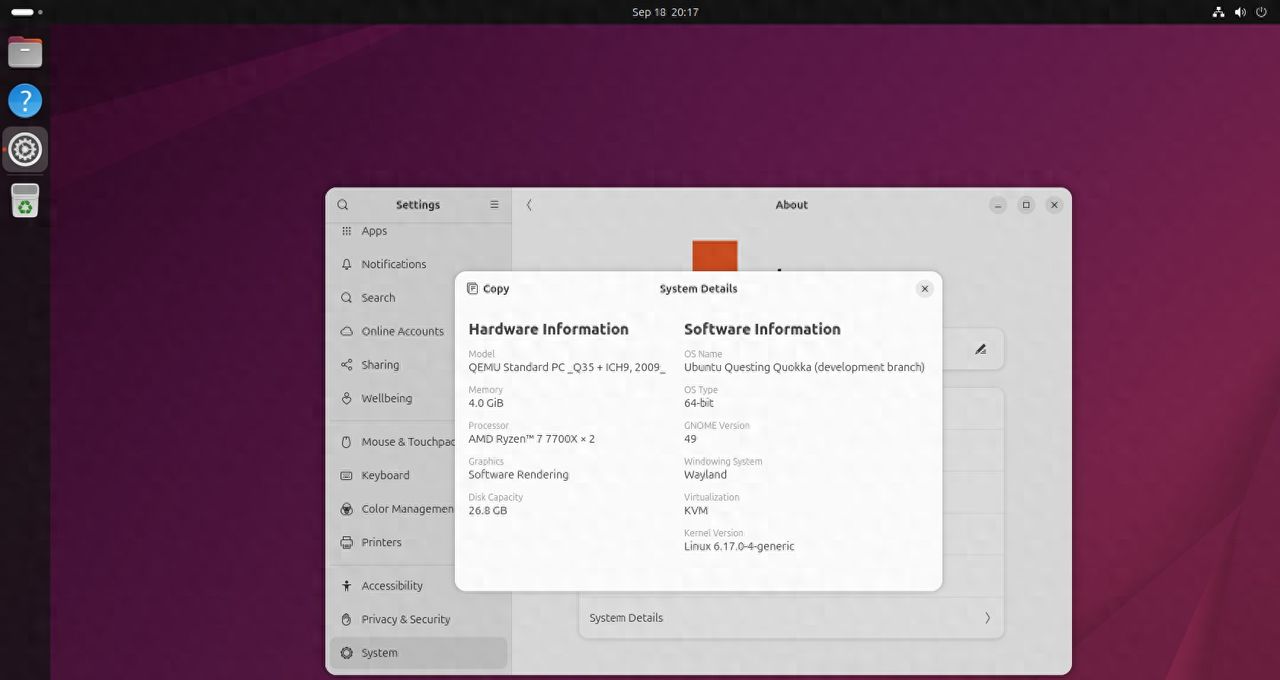Select Apps in the sidebar
The height and width of the screenshot is (680, 1280).
[x=374, y=231]
